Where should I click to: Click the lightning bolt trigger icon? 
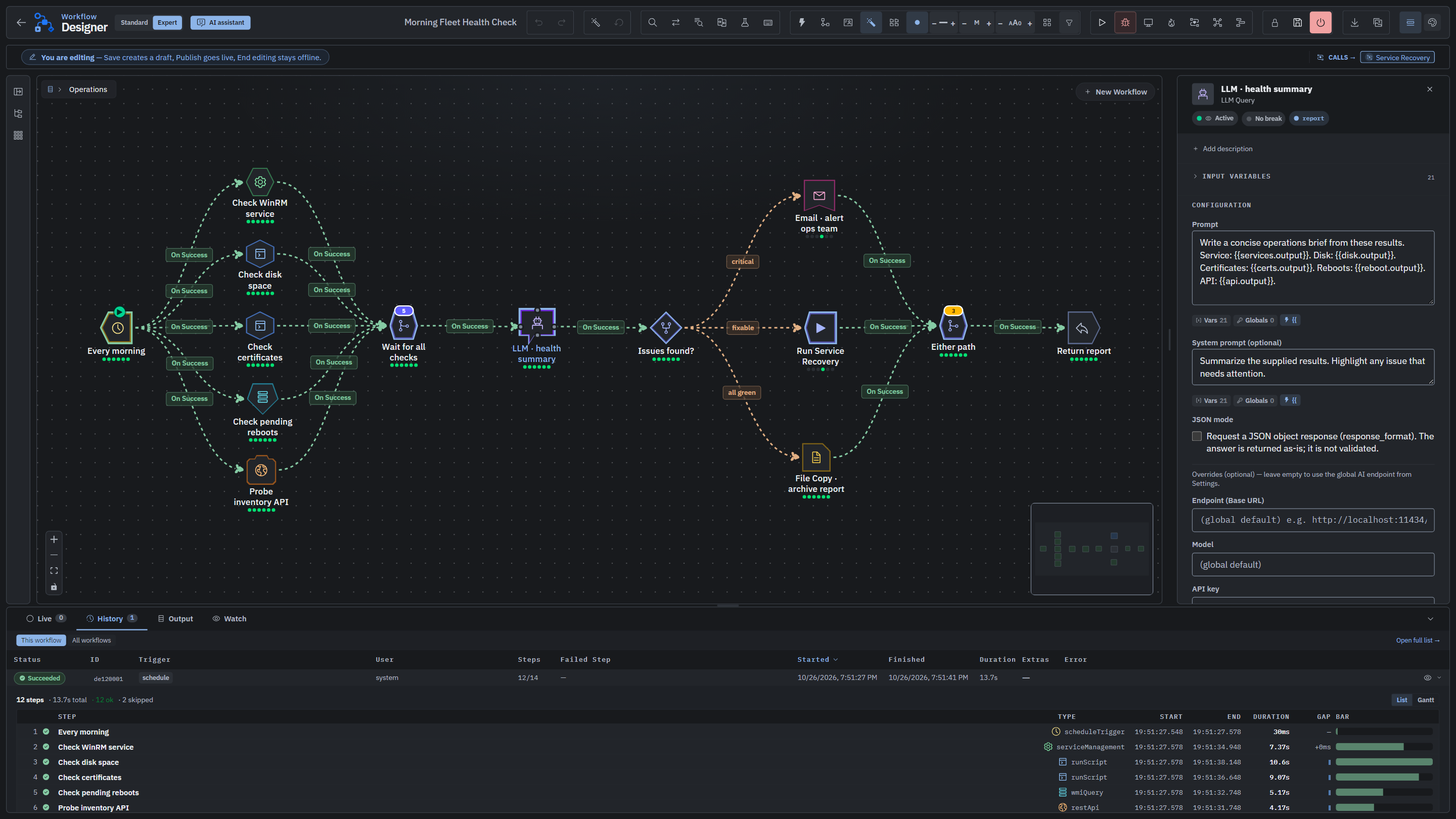(801, 23)
